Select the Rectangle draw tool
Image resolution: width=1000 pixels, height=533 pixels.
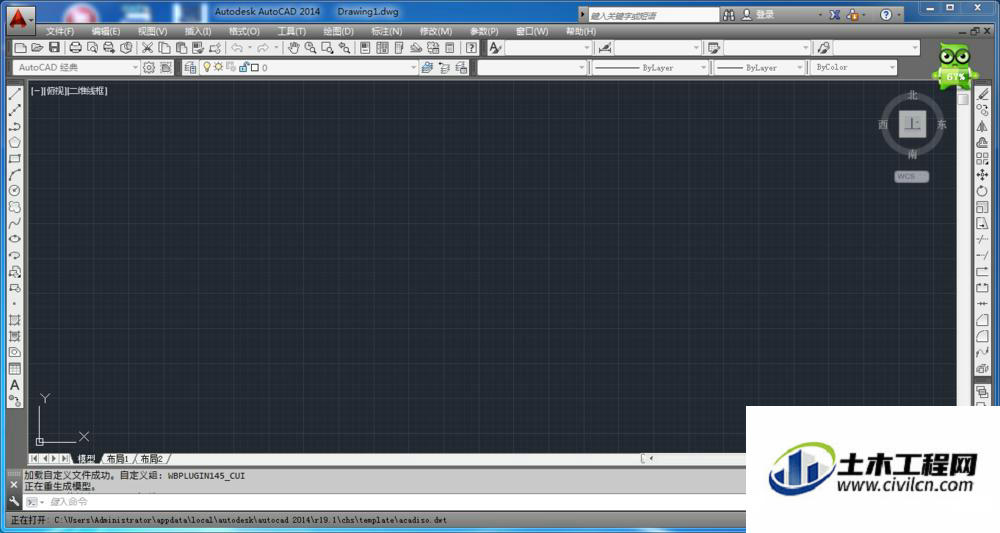pos(15,159)
